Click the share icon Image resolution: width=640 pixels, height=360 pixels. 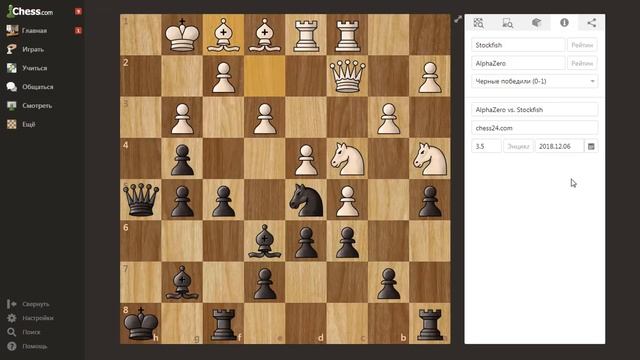591,23
